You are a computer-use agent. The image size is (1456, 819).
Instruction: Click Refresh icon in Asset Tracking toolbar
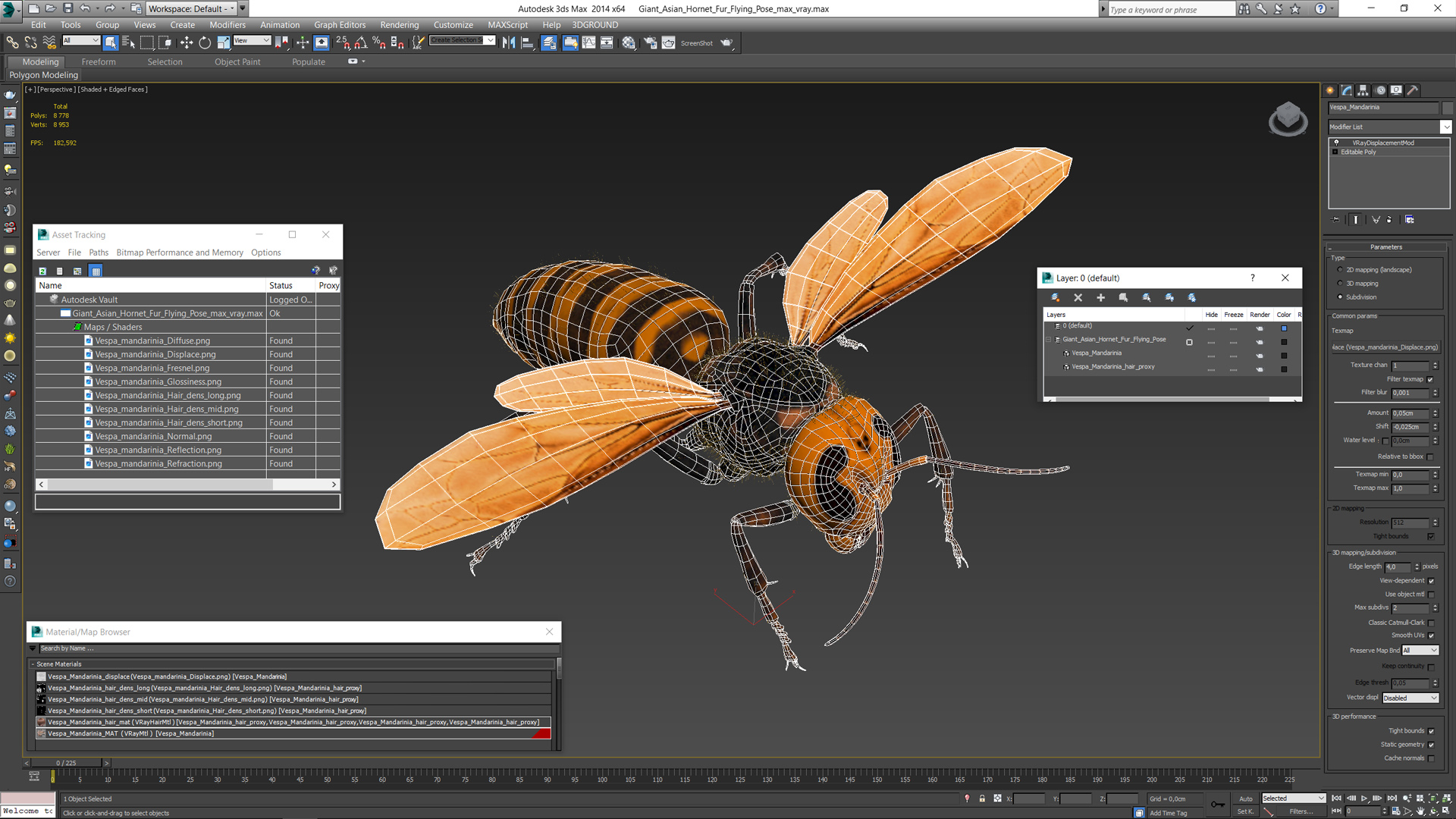click(42, 271)
